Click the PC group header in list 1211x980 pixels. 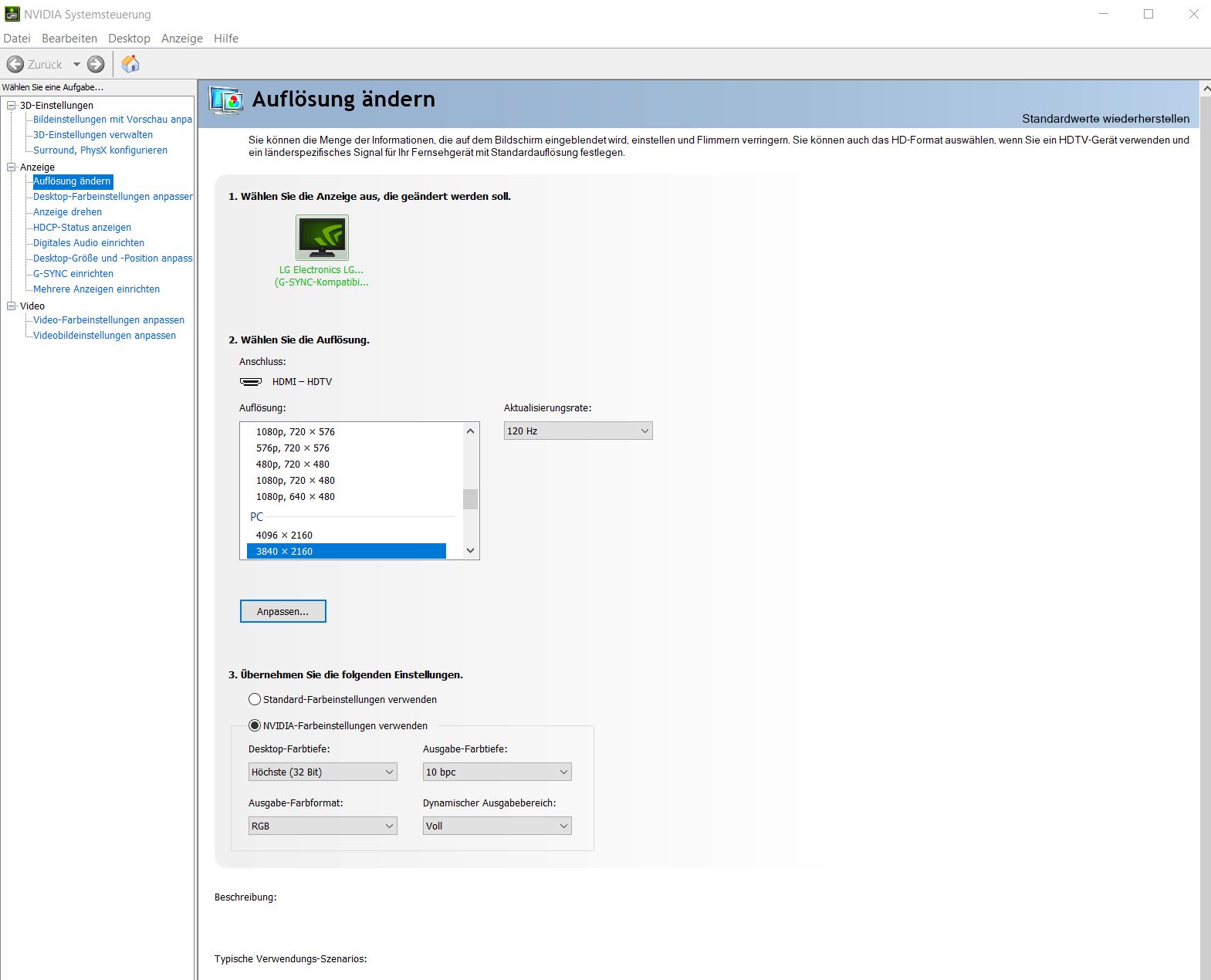(x=256, y=516)
